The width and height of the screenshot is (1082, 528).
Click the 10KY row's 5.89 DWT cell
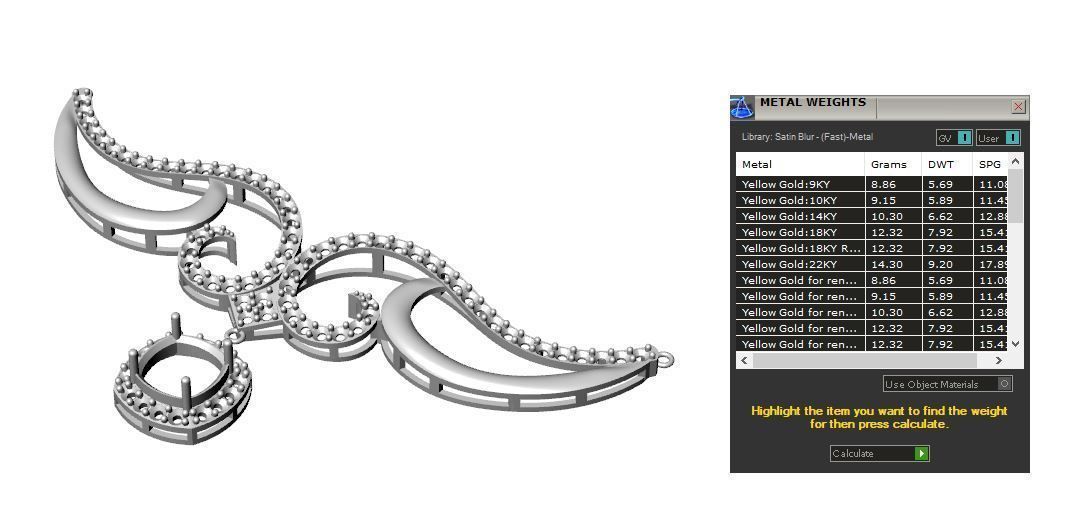pyautogui.click(x=947, y=200)
